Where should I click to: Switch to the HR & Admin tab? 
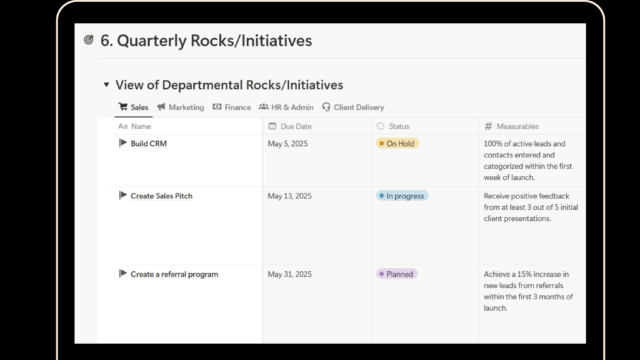click(x=286, y=107)
